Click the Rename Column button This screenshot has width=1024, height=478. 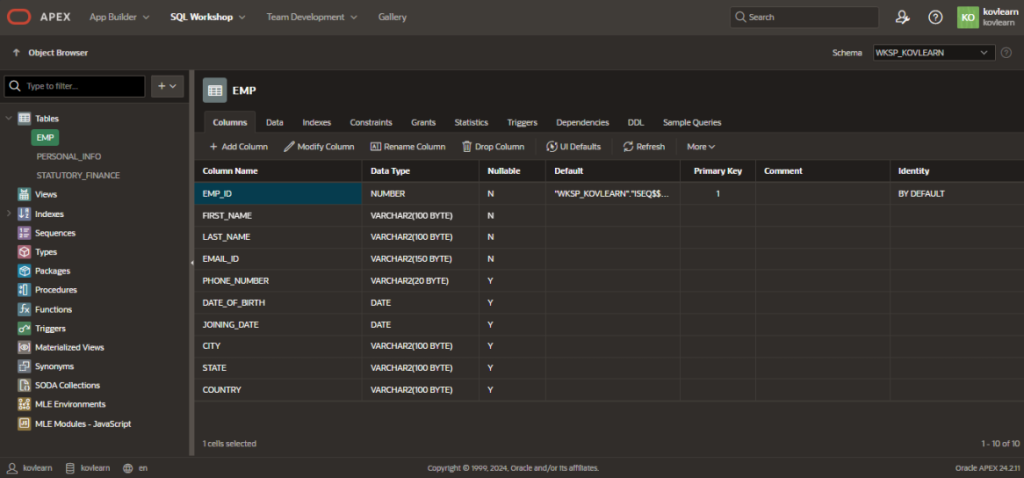[408, 146]
